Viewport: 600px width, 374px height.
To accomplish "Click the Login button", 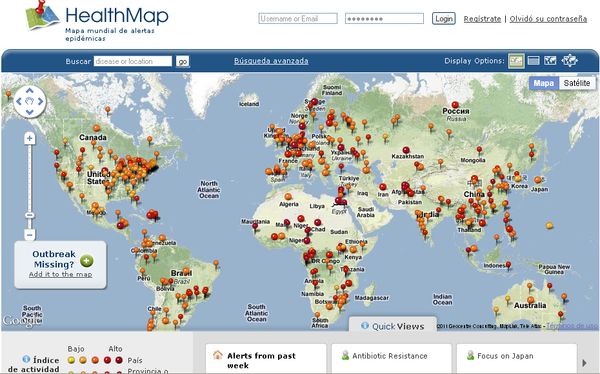I will click(x=443, y=18).
